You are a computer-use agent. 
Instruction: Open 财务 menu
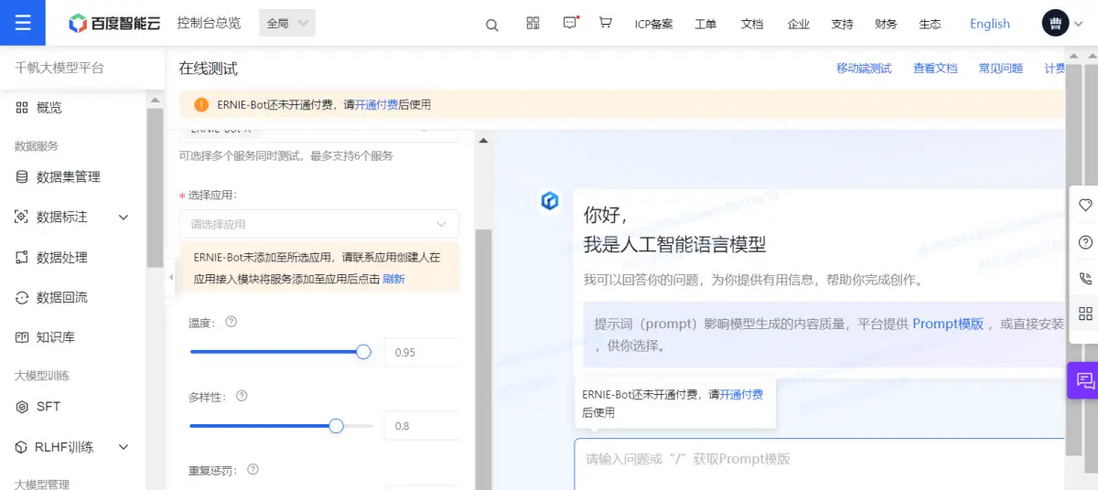coord(886,24)
